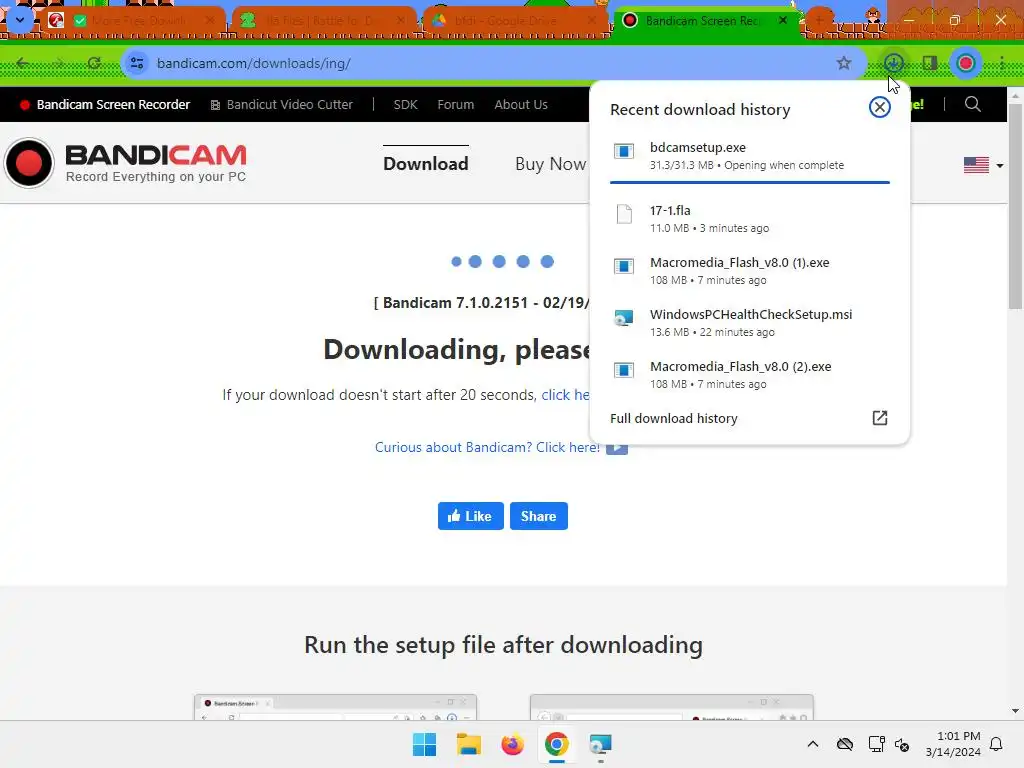
Task: Click the scrollbar up arrow
Action: [1015, 95]
